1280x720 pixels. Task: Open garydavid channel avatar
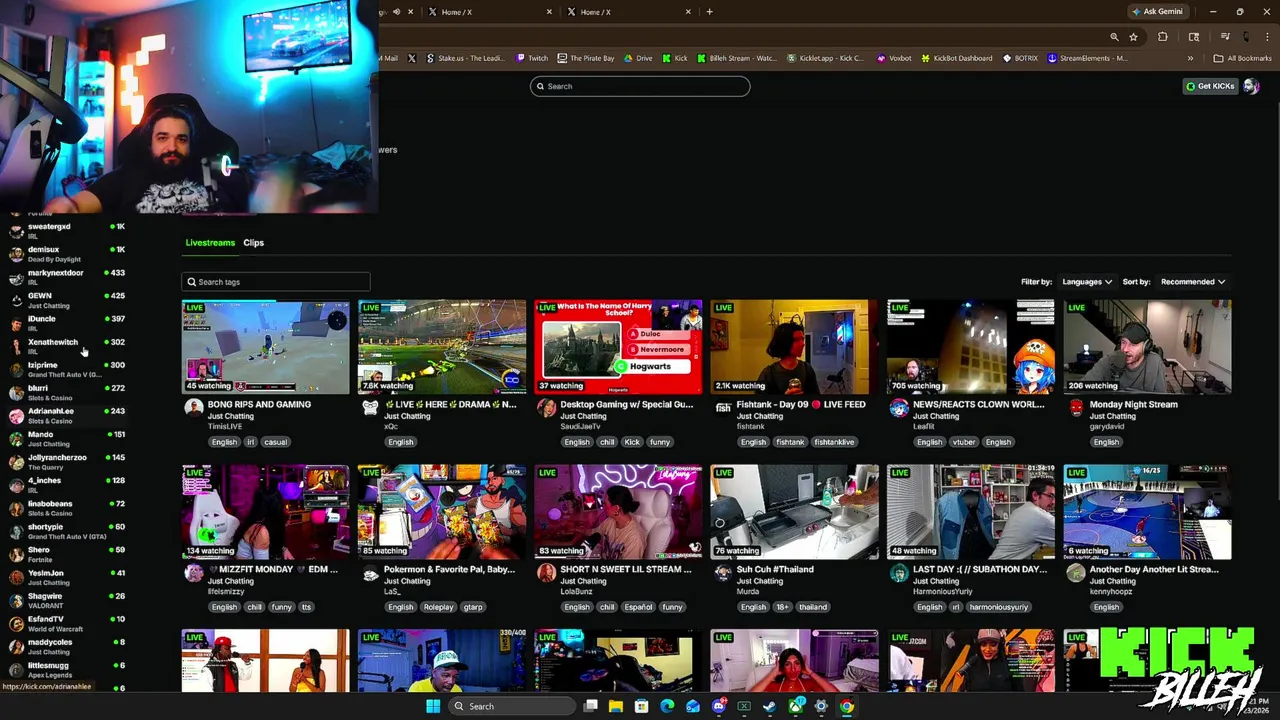tap(1075, 408)
